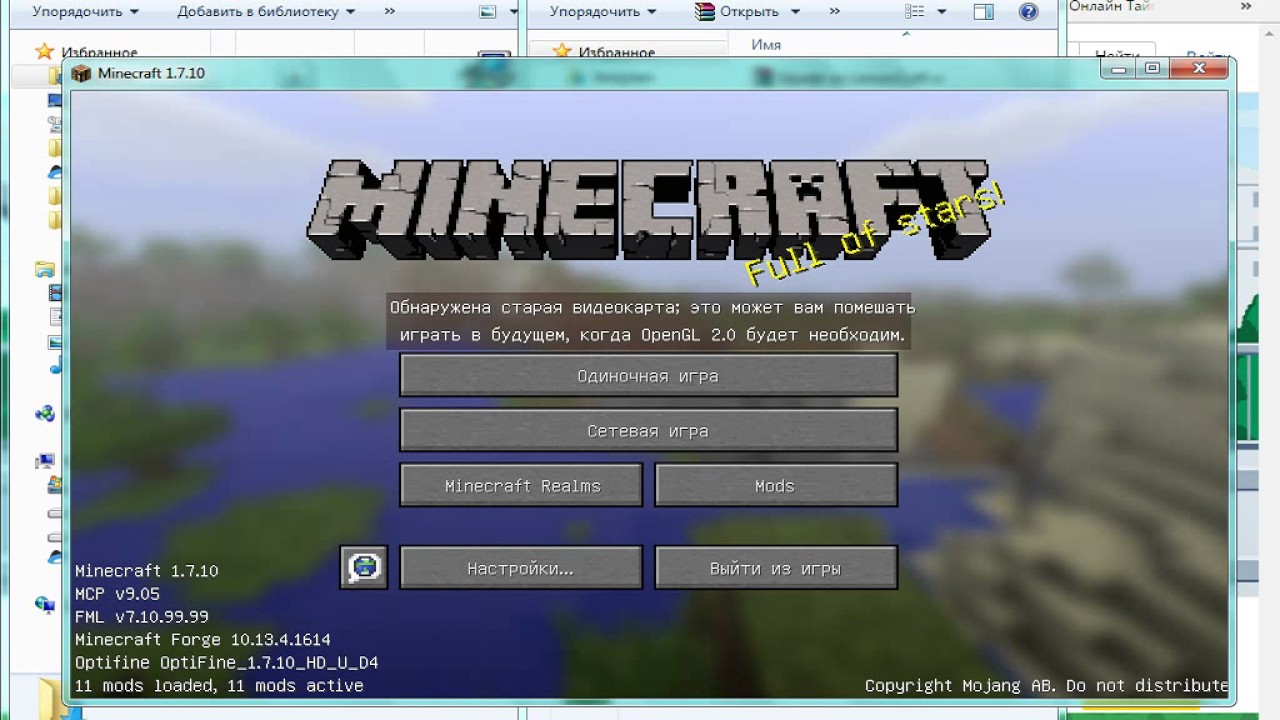Image resolution: width=1280 pixels, height=720 pixels.
Task: Click the WinRAR icon beside Открыть
Action: pos(705,12)
